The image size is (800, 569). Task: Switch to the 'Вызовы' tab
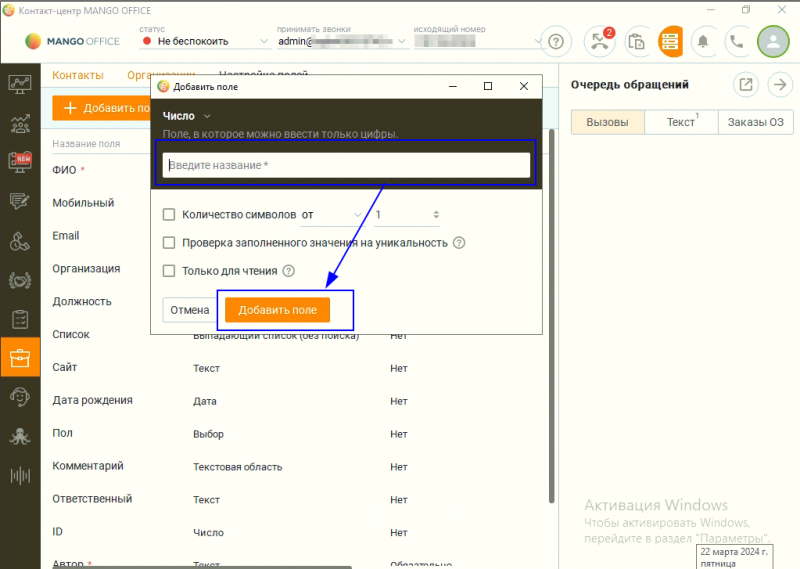[607, 122]
